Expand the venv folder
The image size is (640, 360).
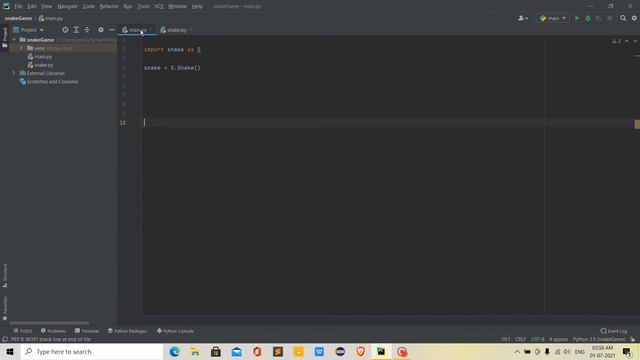pyautogui.click(x=22, y=48)
